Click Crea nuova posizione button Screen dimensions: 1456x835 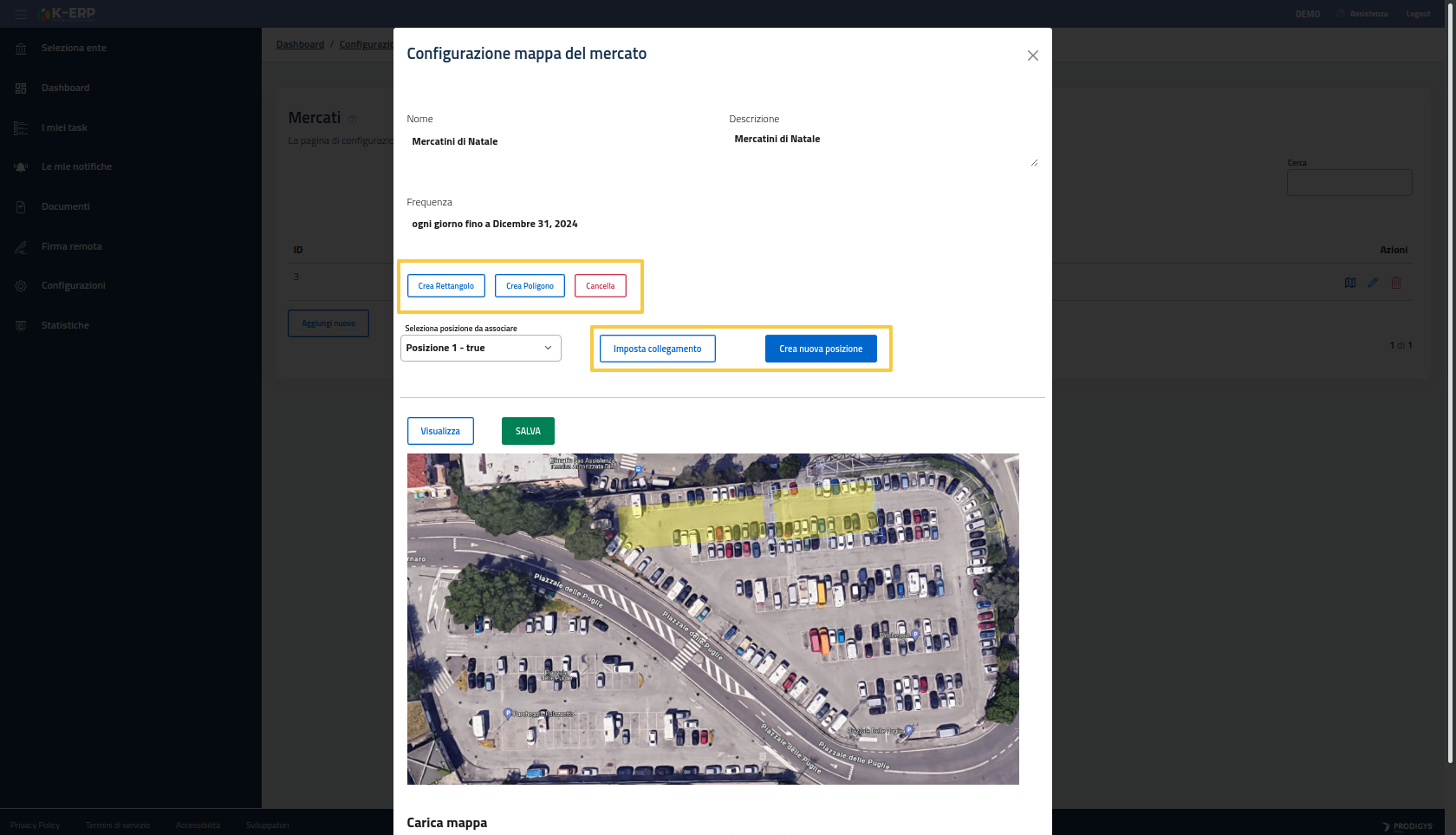(820, 349)
